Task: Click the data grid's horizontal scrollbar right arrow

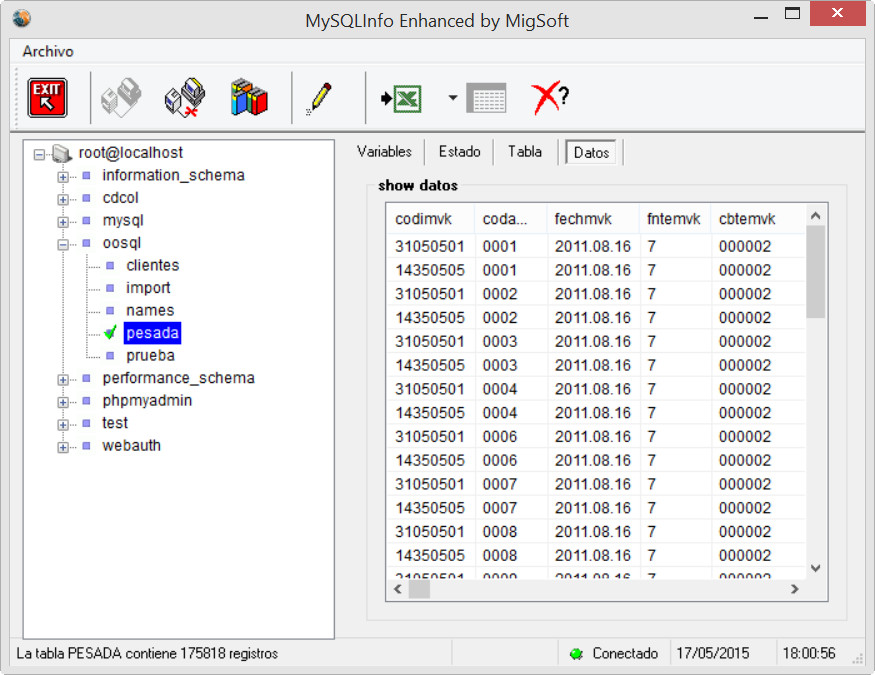Action: pos(795,589)
